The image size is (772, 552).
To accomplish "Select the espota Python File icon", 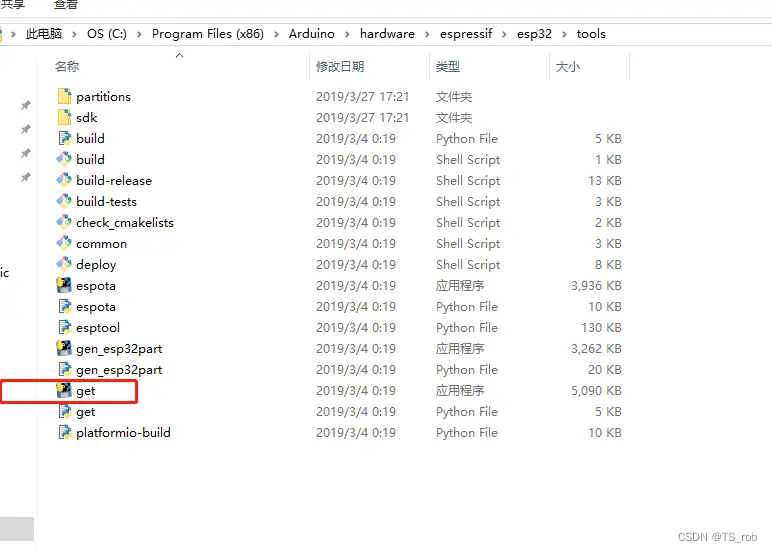I will tap(64, 306).
